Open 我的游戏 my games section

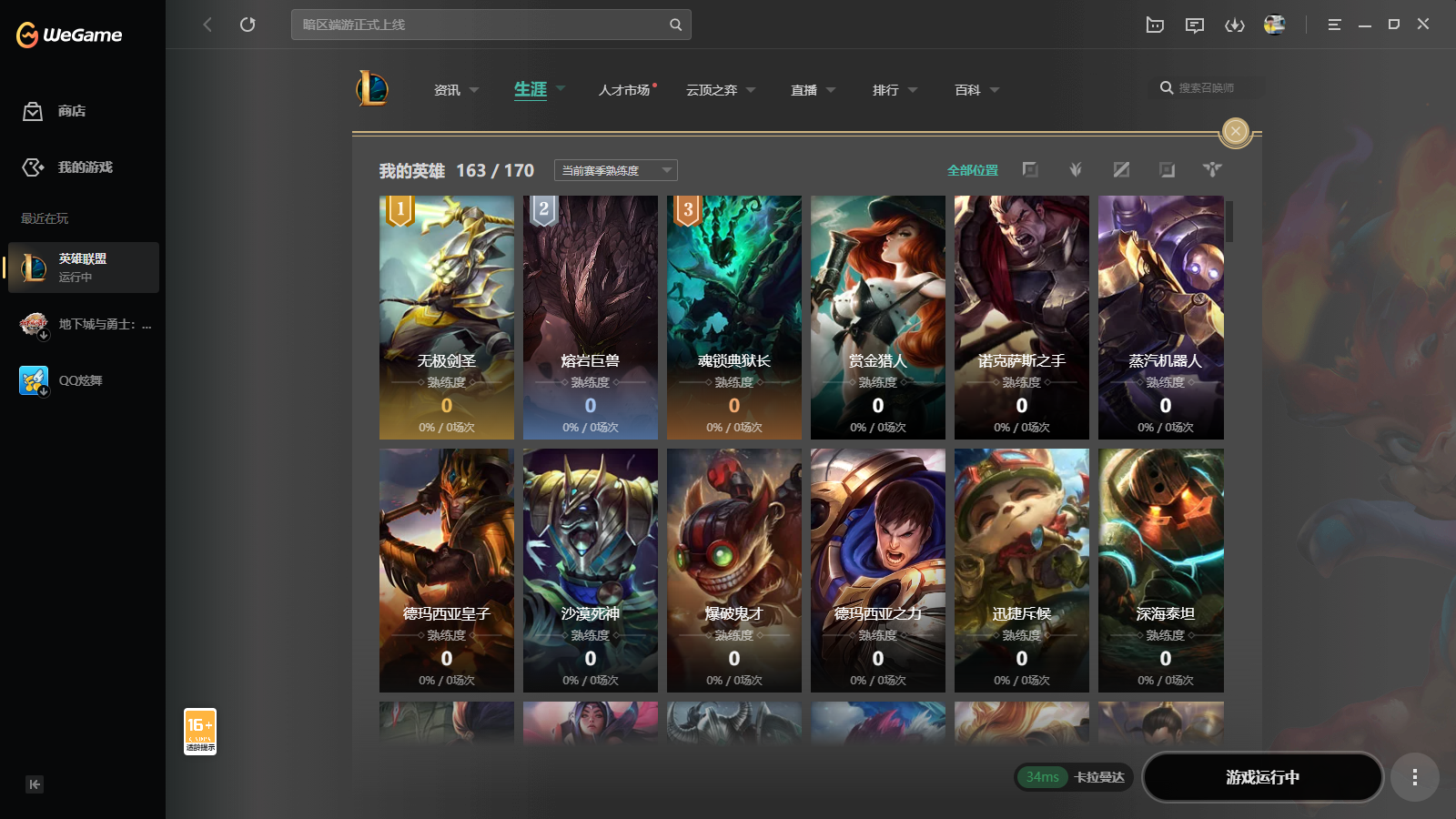pos(67,167)
